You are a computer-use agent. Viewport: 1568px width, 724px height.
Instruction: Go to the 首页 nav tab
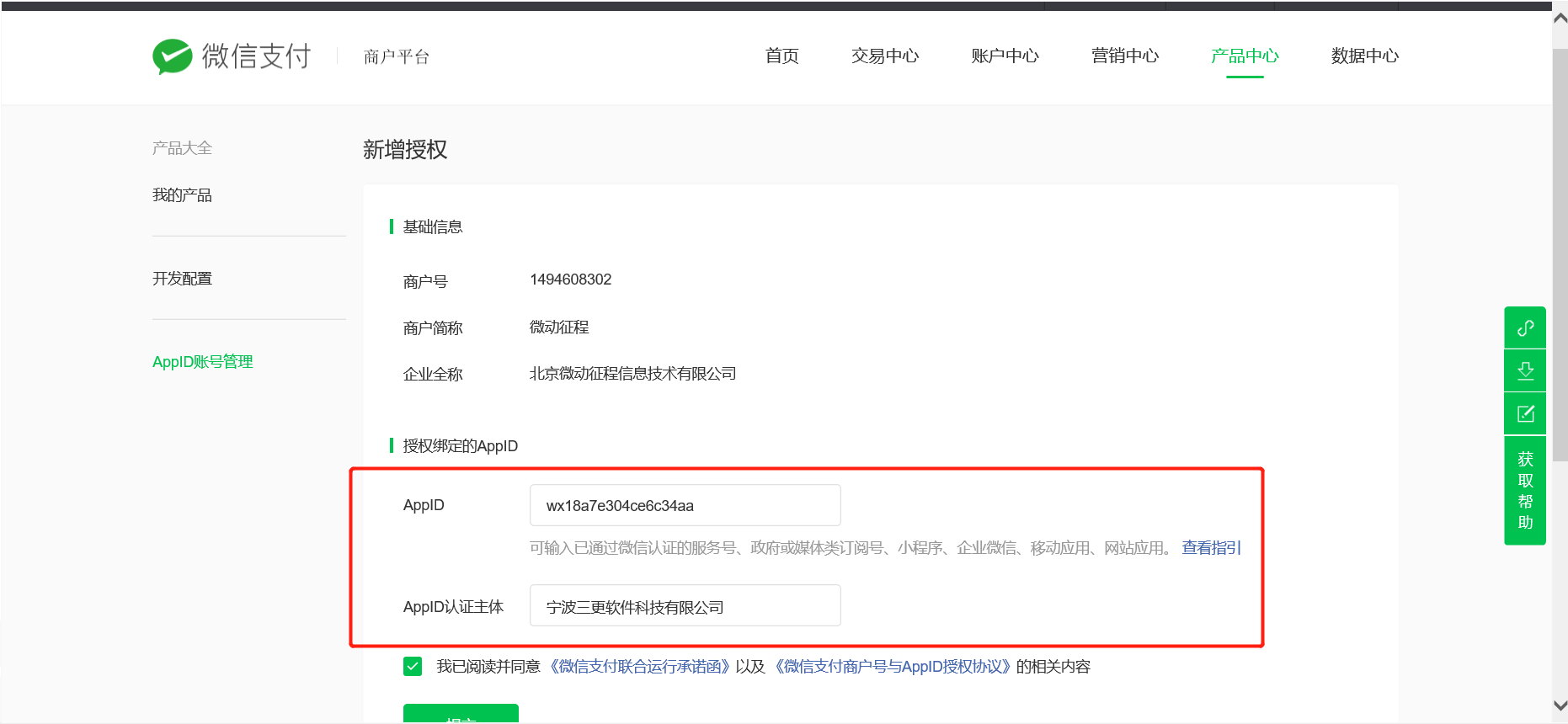(782, 56)
